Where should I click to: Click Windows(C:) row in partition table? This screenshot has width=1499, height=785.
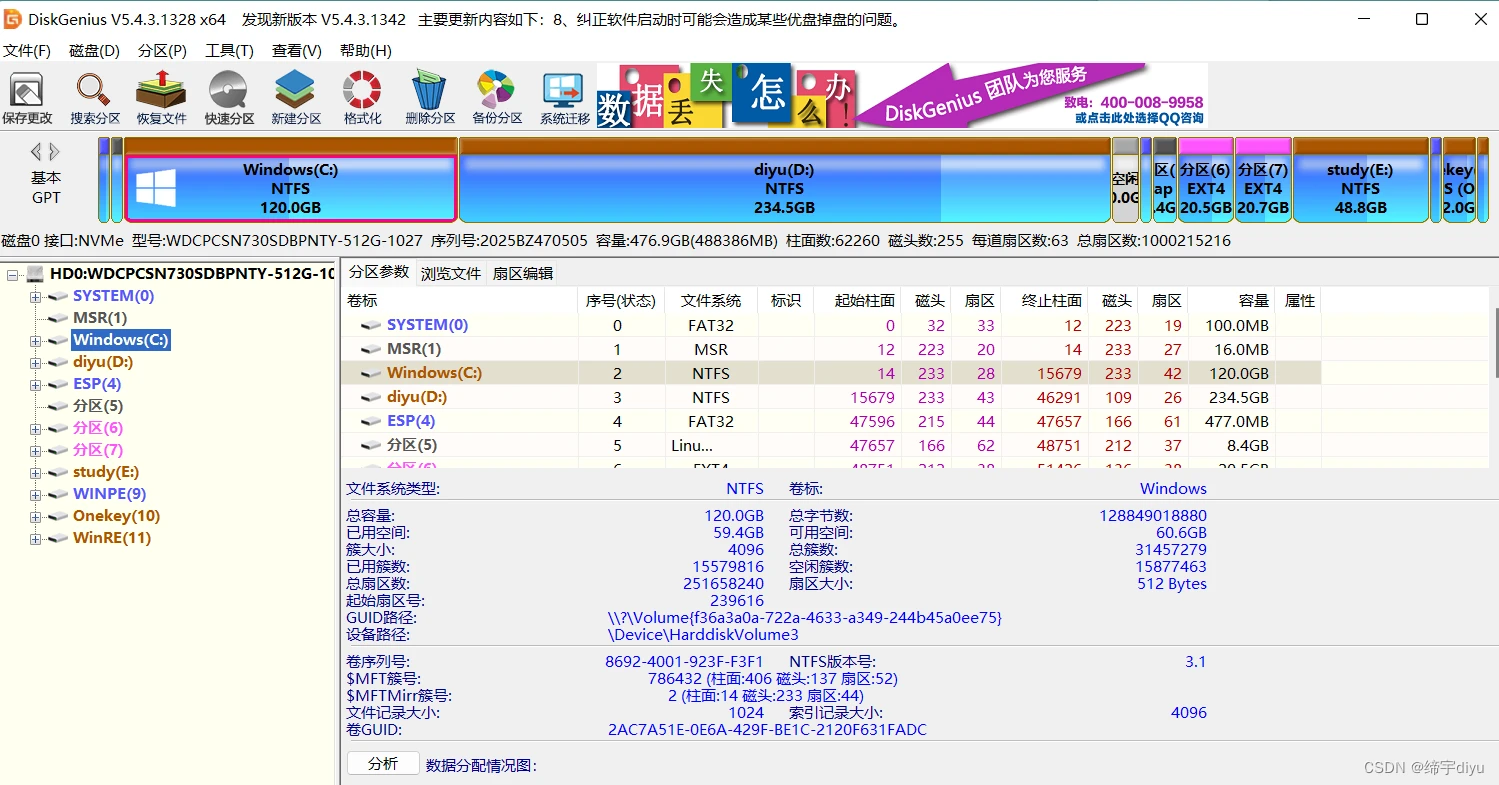pyautogui.click(x=831, y=373)
